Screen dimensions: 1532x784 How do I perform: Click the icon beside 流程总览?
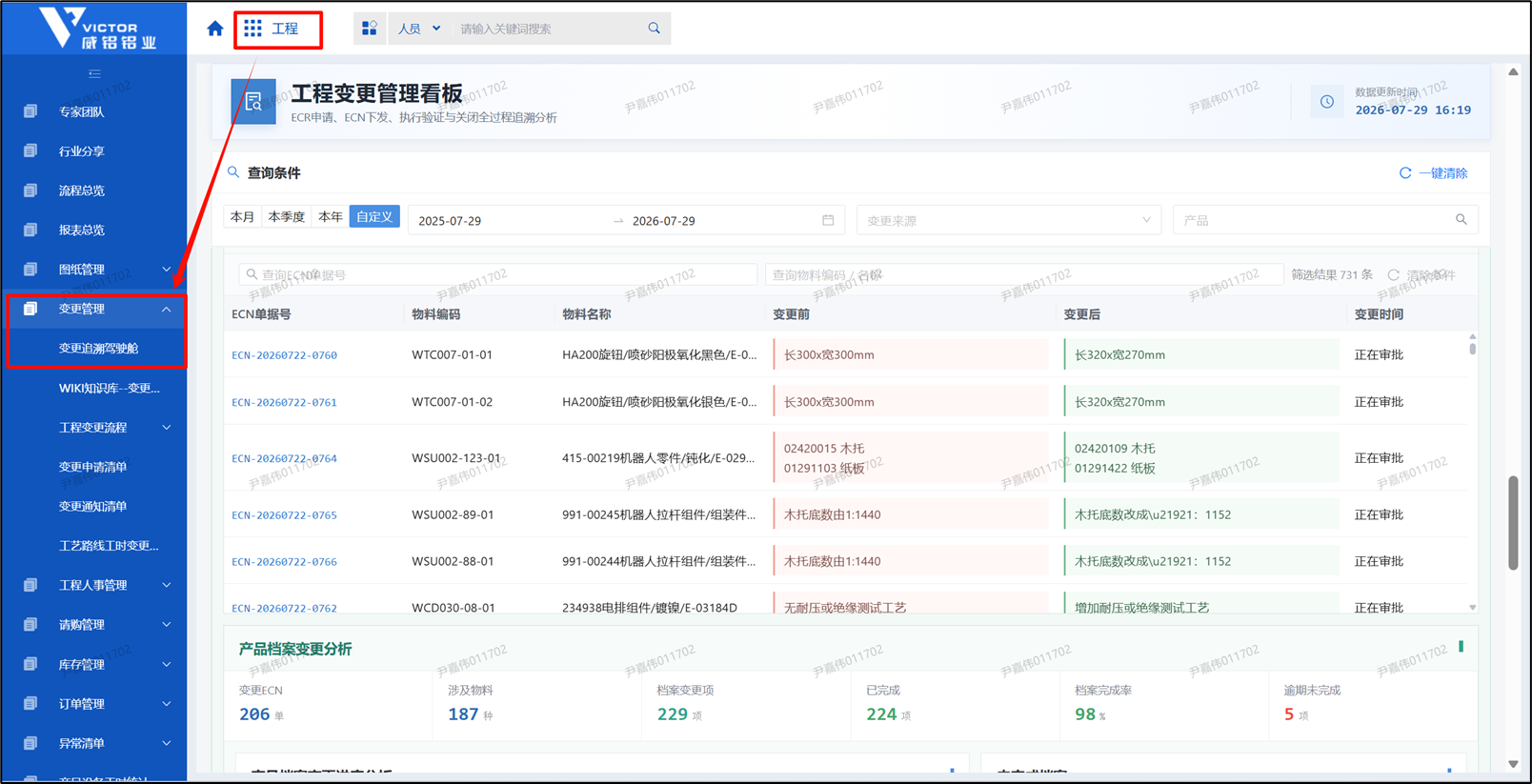click(x=30, y=191)
